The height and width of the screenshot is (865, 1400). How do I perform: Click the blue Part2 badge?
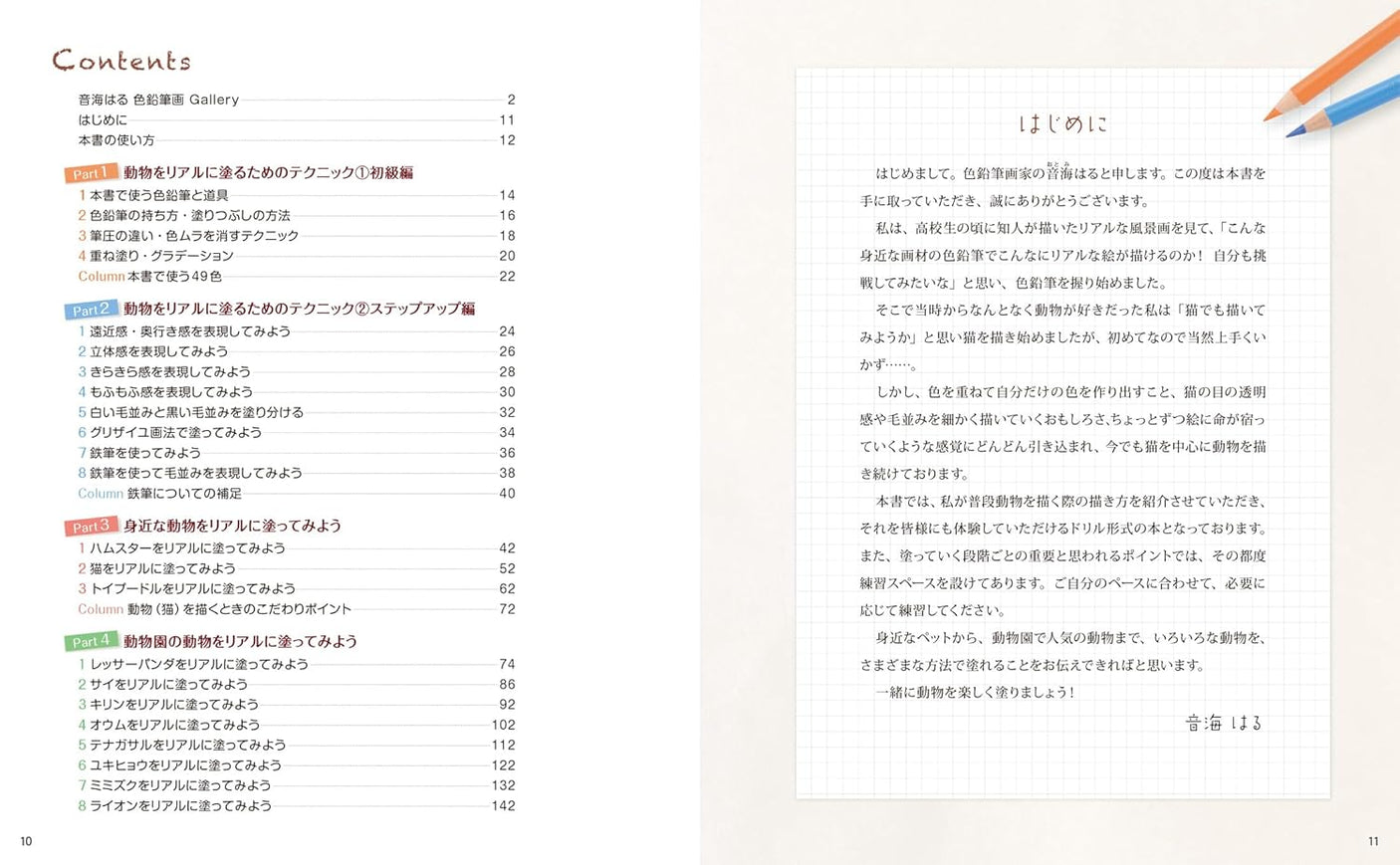[x=91, y=310]
